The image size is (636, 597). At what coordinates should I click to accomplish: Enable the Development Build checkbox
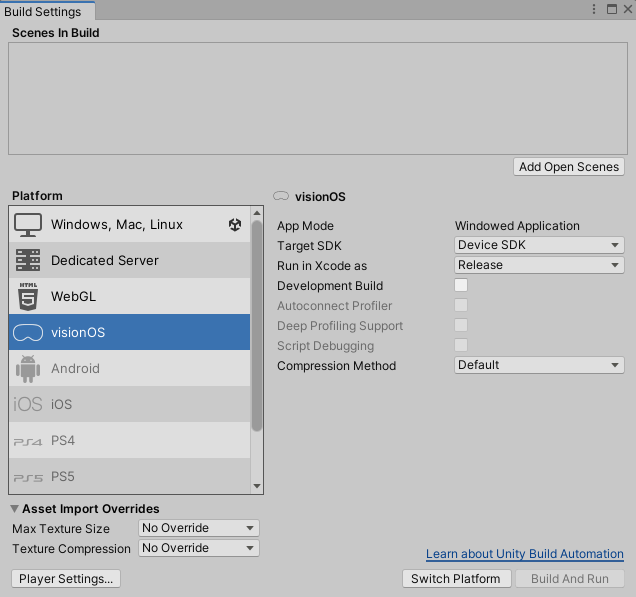[x=461, y=285]
